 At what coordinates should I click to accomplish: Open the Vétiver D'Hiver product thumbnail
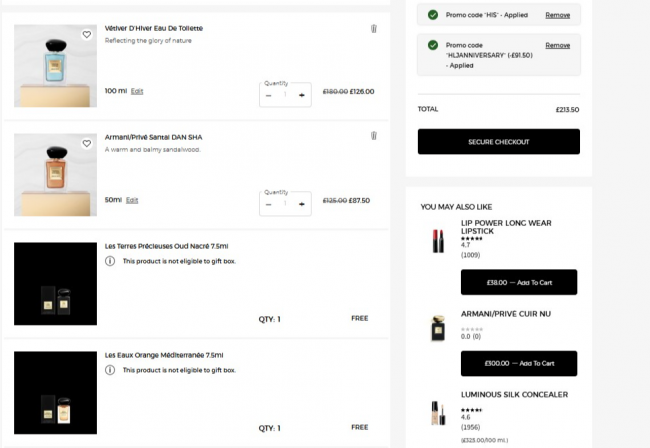55,66
